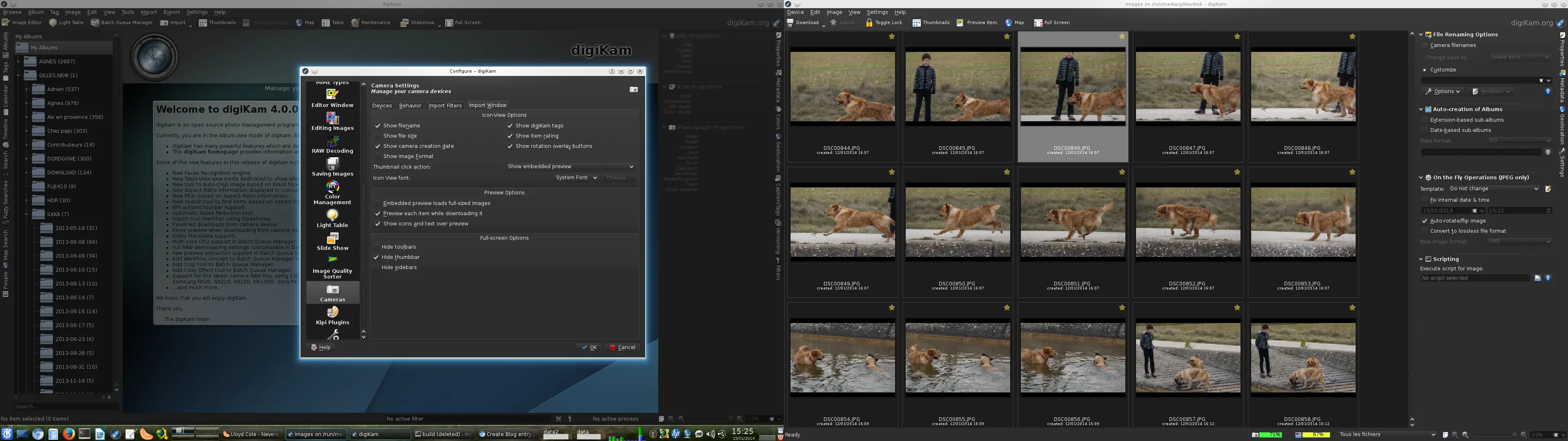Viewport: 1568px width, 441px height.
Task: Switch to the Behavior tab in Camera Settings
Action: 410,105
